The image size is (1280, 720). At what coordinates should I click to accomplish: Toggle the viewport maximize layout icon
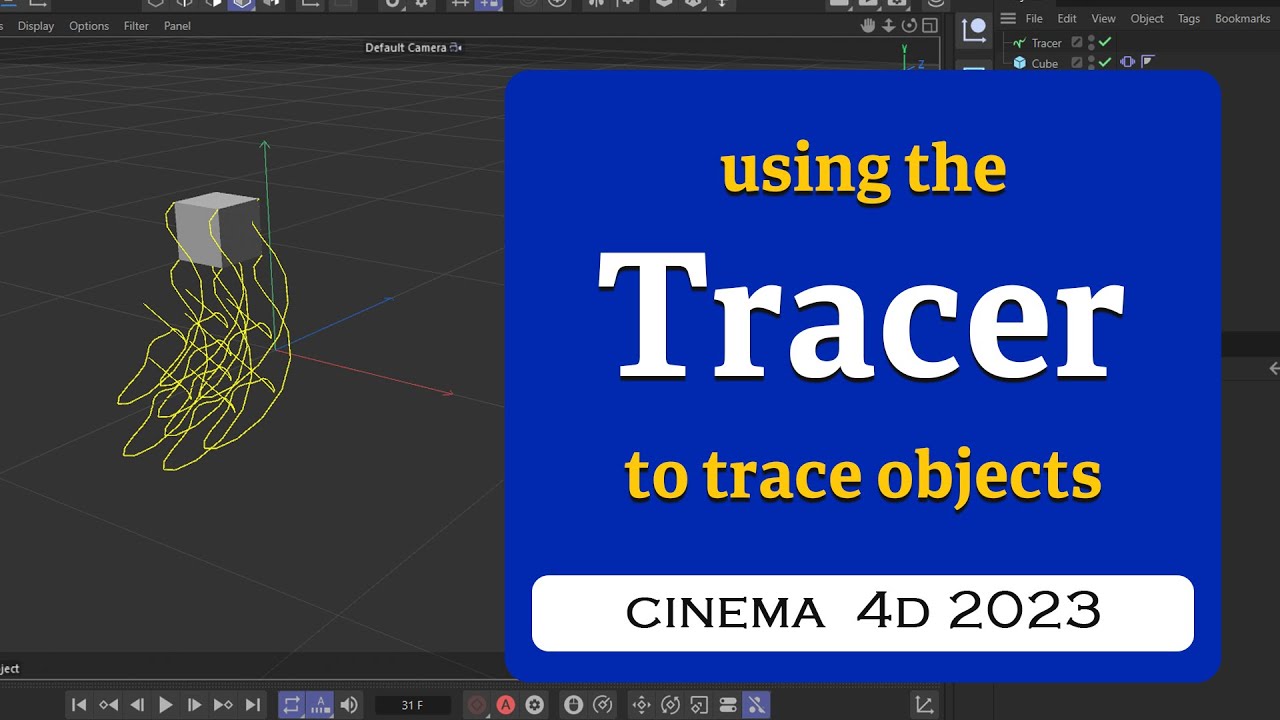point(930,25)
